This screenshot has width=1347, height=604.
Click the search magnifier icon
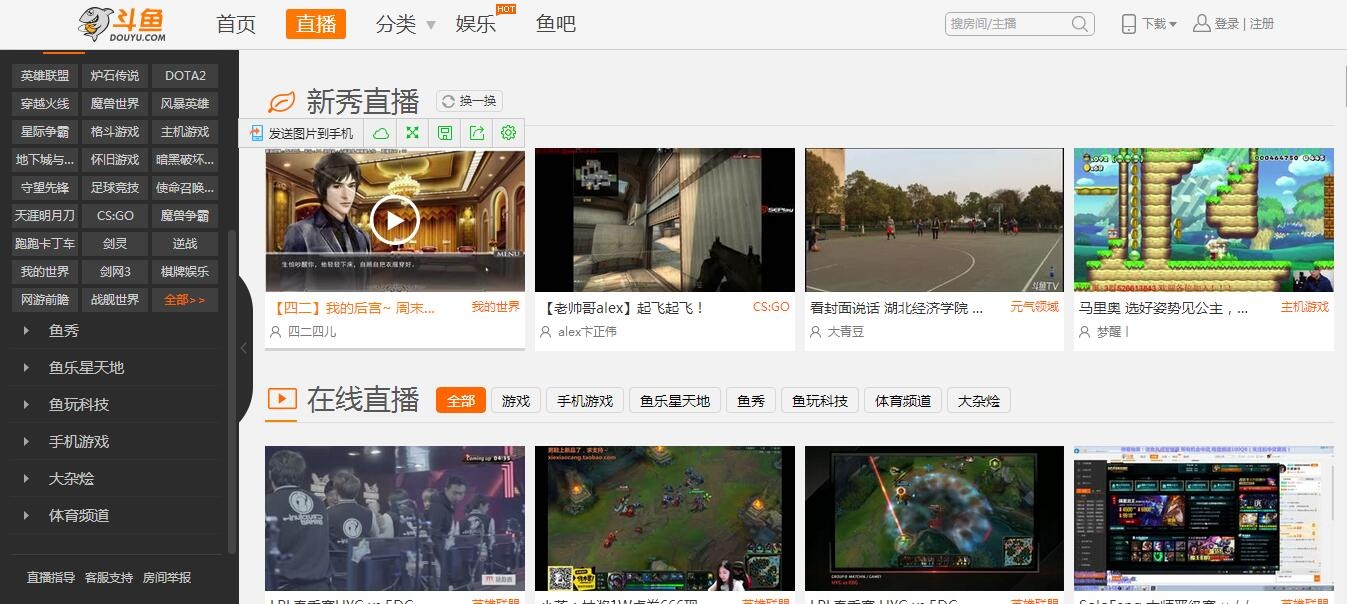[x=1080, y=24]
